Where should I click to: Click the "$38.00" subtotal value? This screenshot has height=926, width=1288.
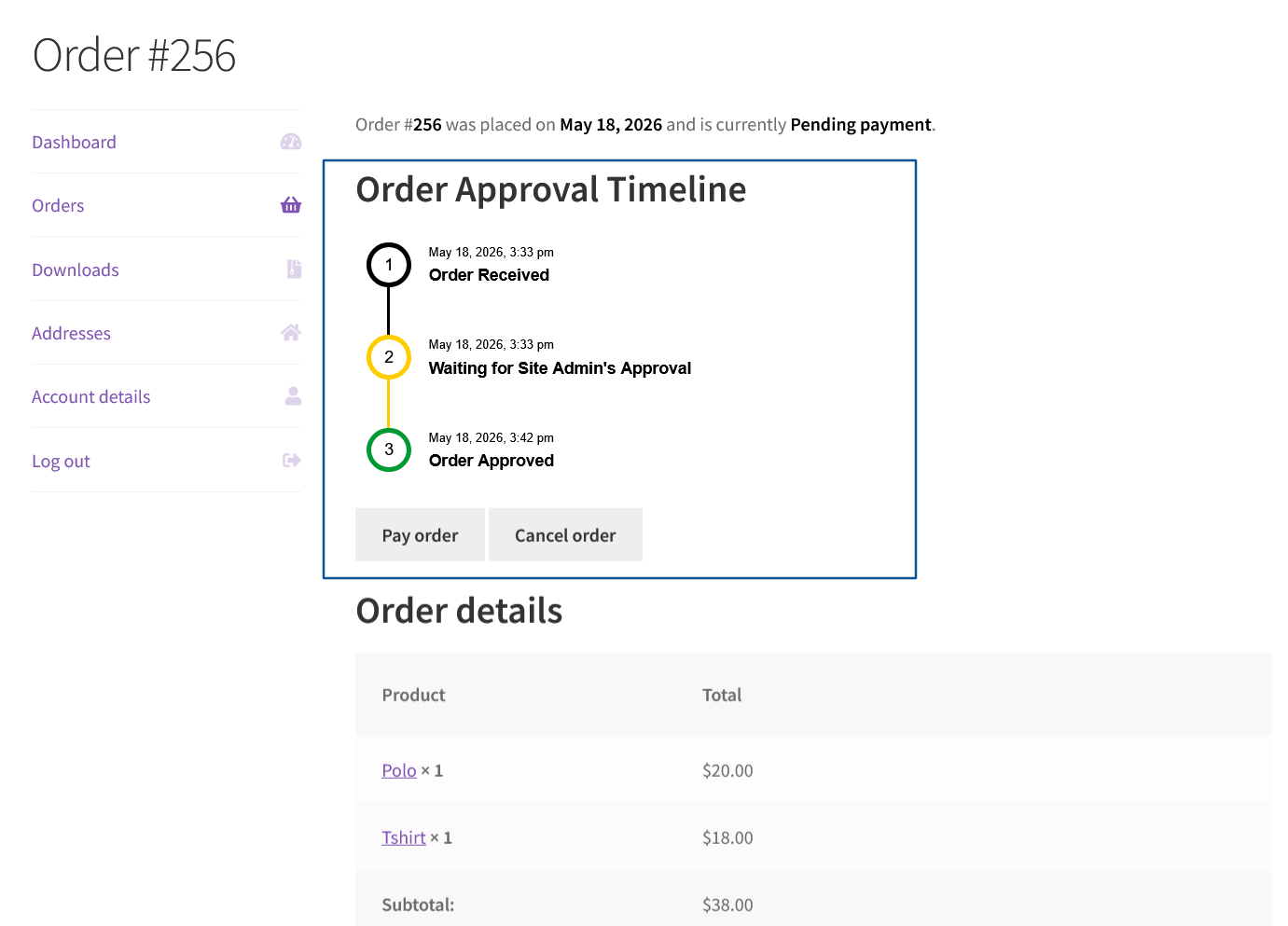(727, 905)
